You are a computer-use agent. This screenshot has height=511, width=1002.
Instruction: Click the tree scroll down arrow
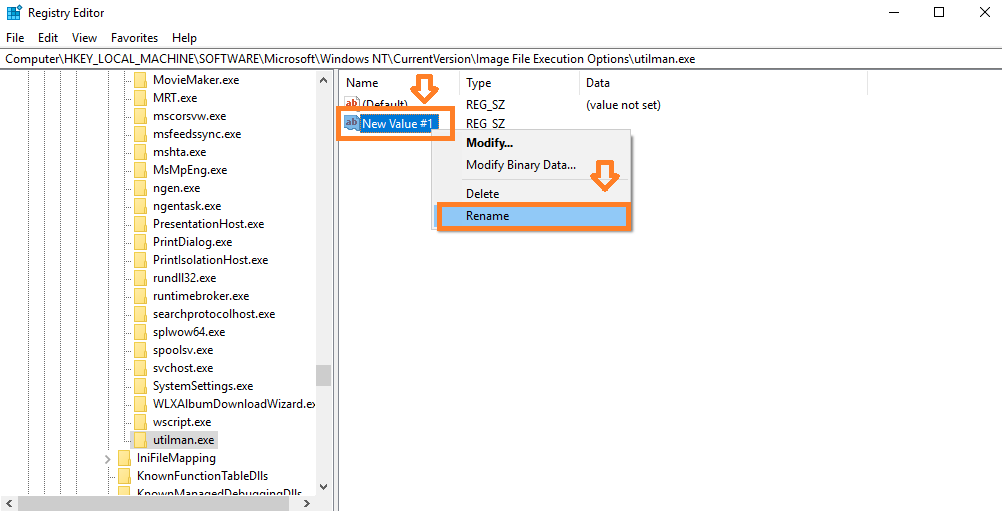323,487
